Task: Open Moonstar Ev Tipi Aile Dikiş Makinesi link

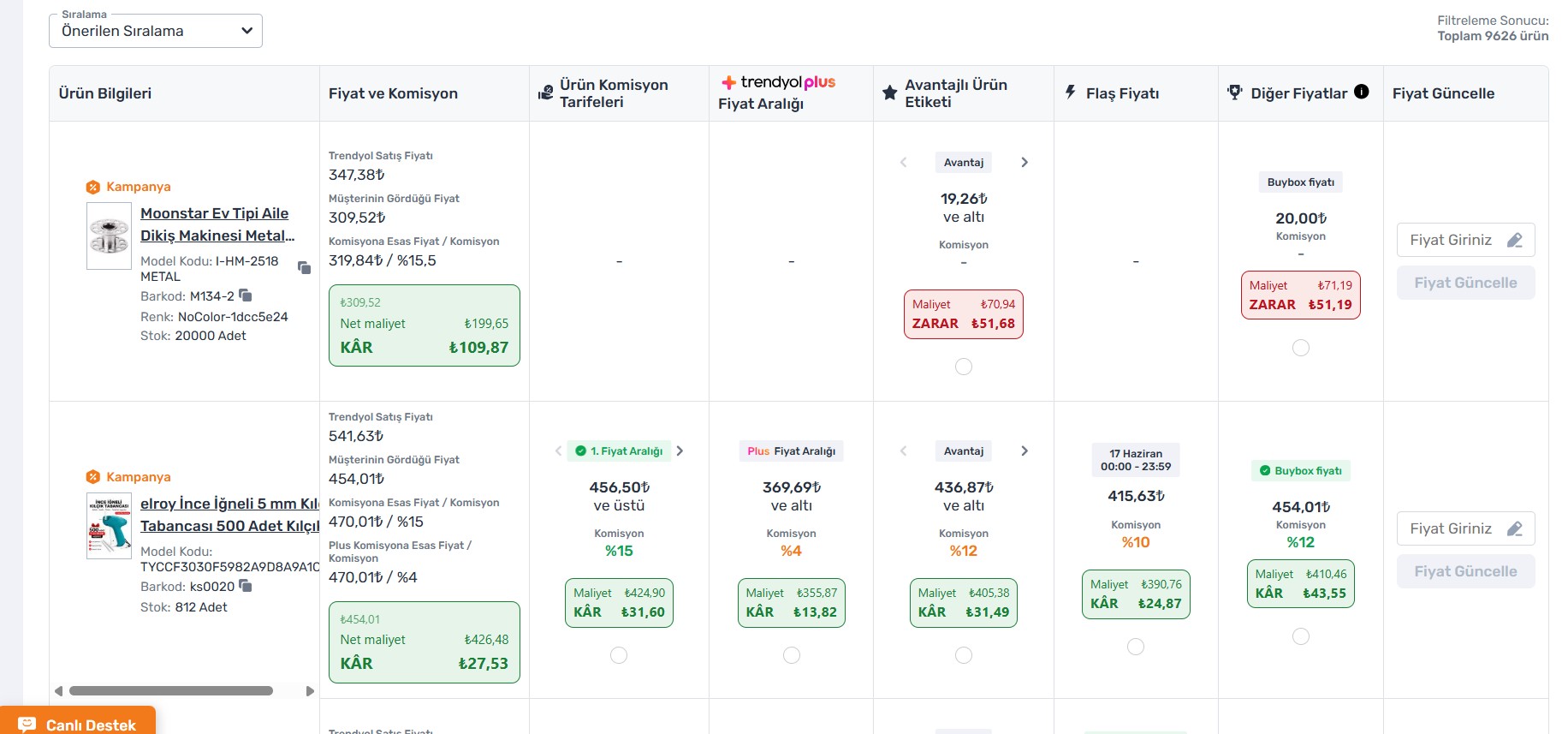Action: coord(217,224)
